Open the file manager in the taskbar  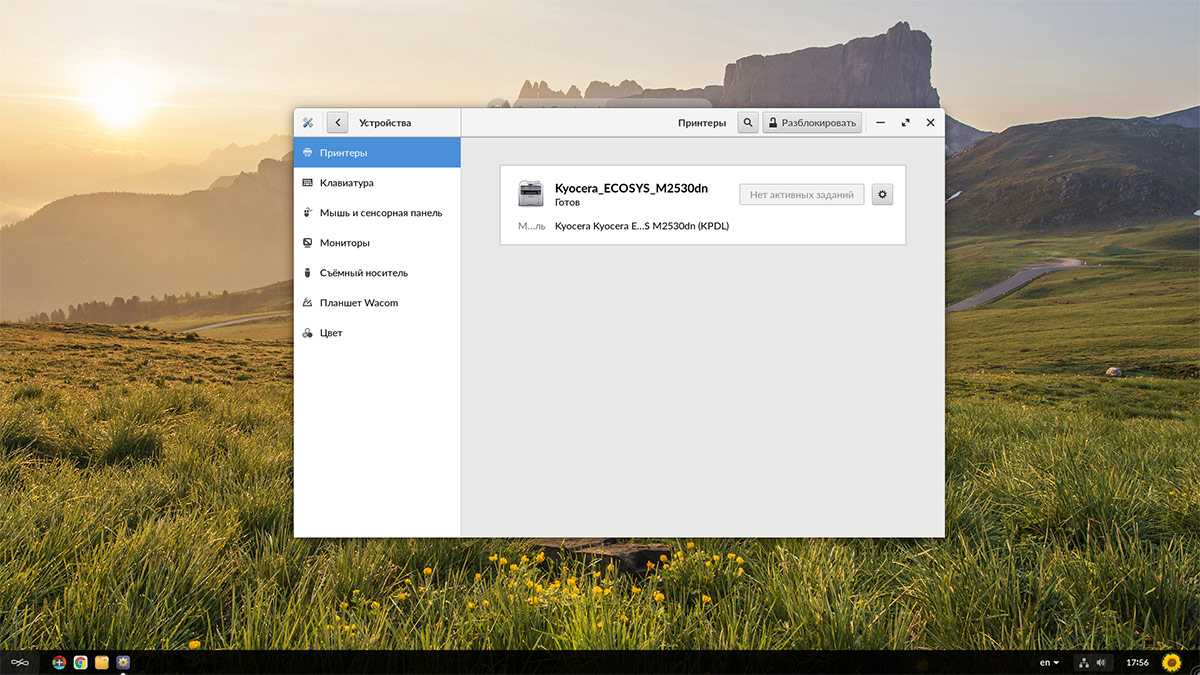point(101,662)
